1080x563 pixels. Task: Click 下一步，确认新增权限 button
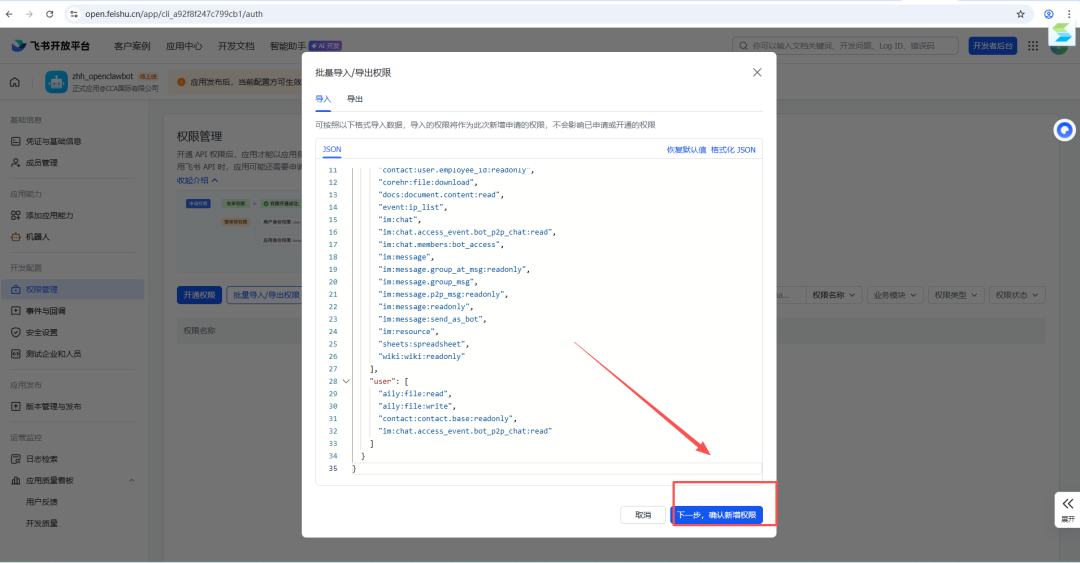(716, 515)
